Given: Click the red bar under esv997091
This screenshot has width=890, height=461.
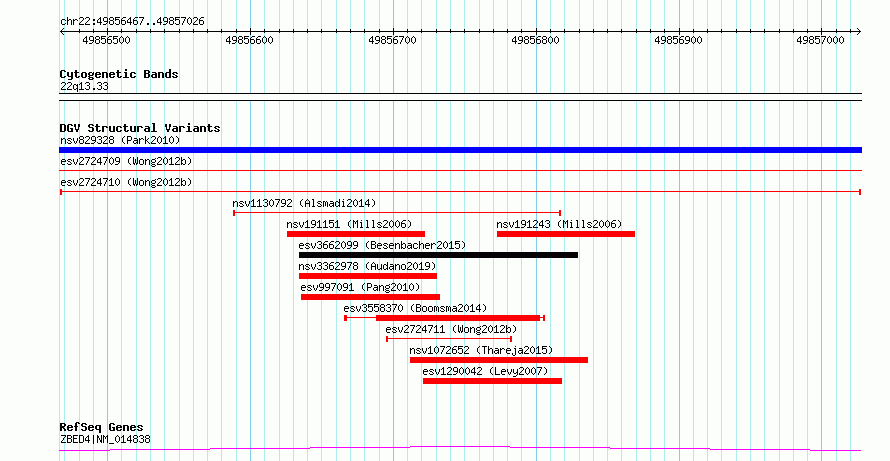Looking at the screenshot, I should pos(370,297).
